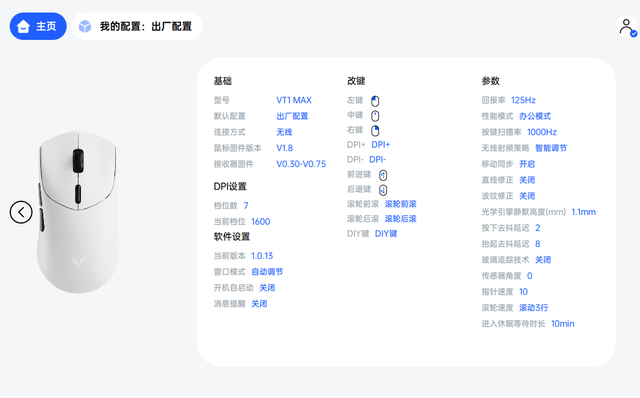
Task: Click the 直线修正 value 关闭
Action: tap(527, 180)
